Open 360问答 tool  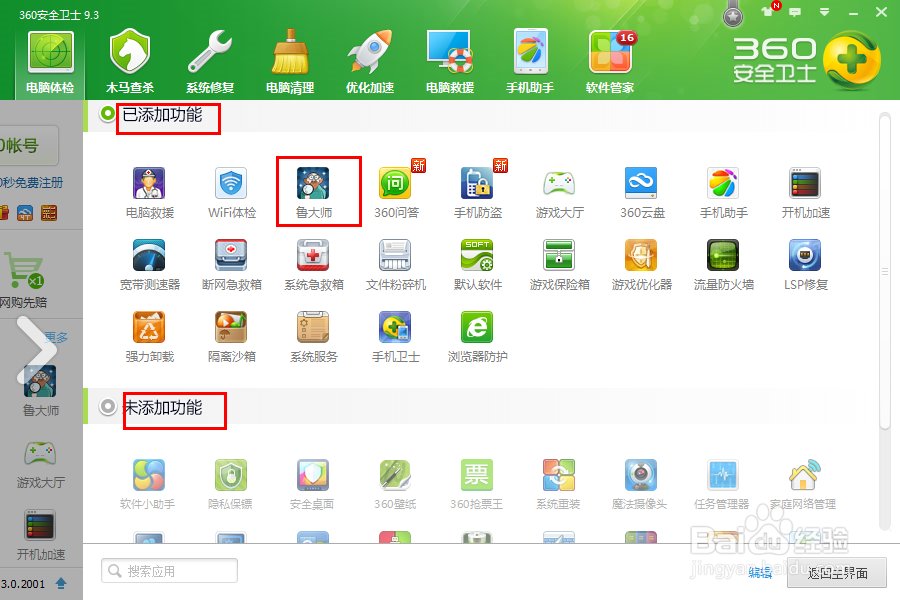396,193
